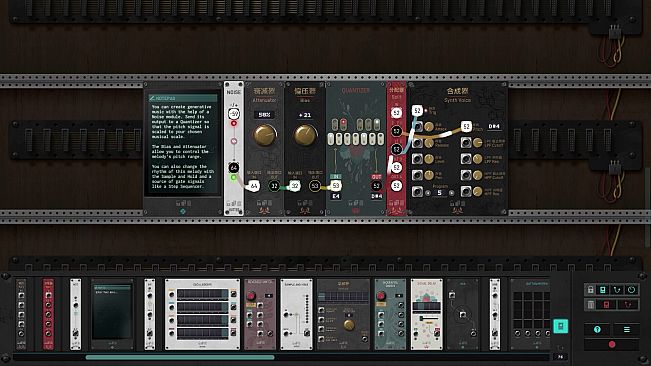This screenshot has width=651, height=366.
Task: Start recording with the red dot button
Action: point(612,344)
